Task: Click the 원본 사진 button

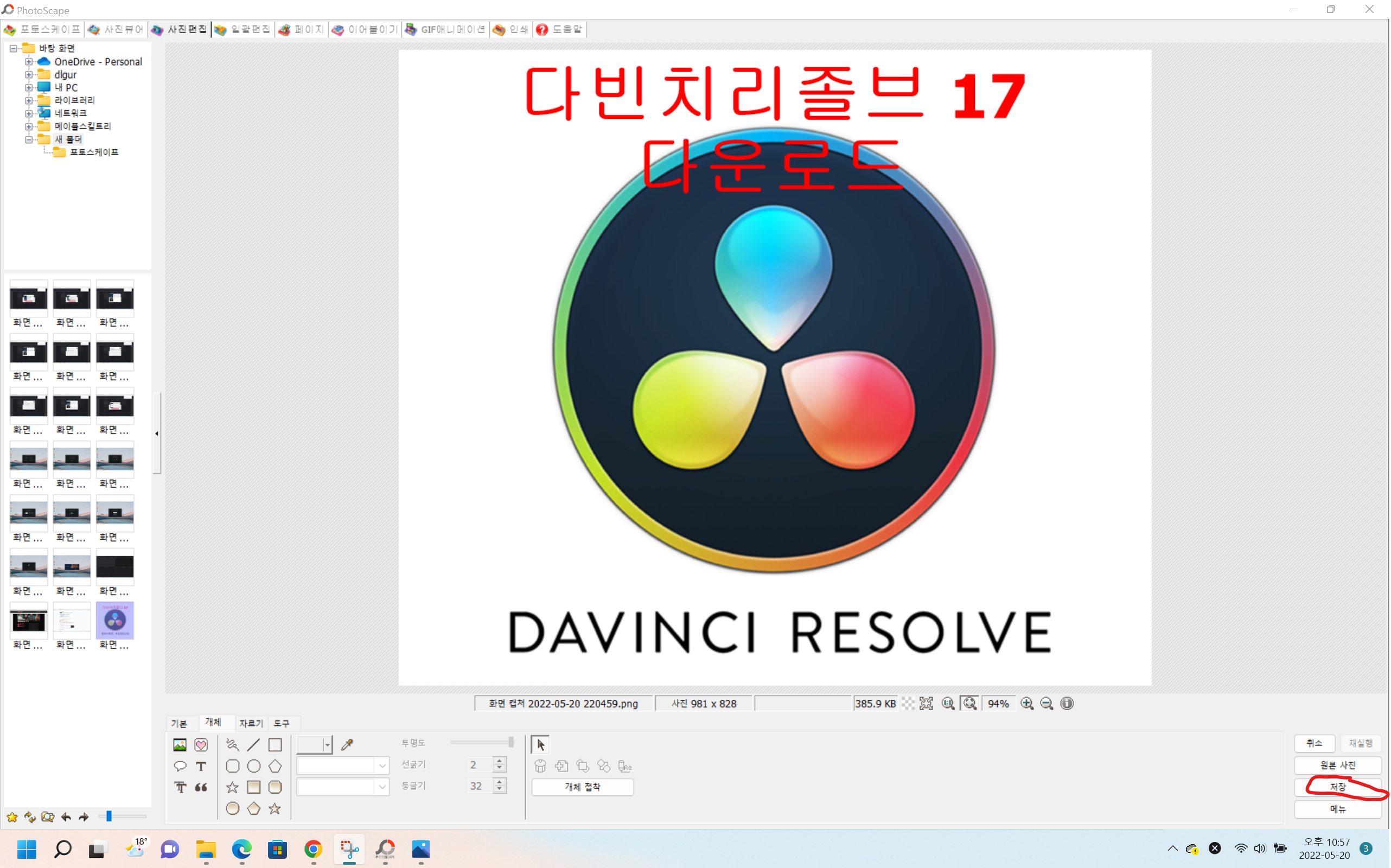Action: pos(1338,765)
